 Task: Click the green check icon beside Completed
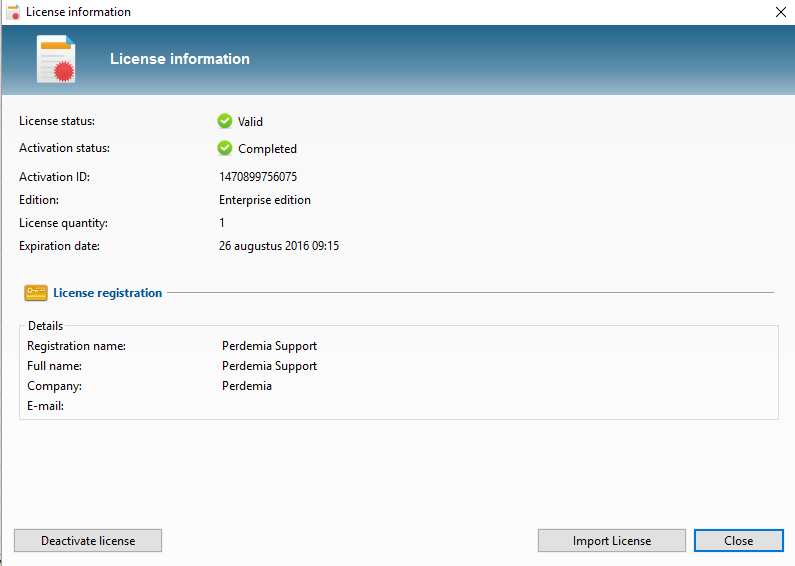pos(225,148)
